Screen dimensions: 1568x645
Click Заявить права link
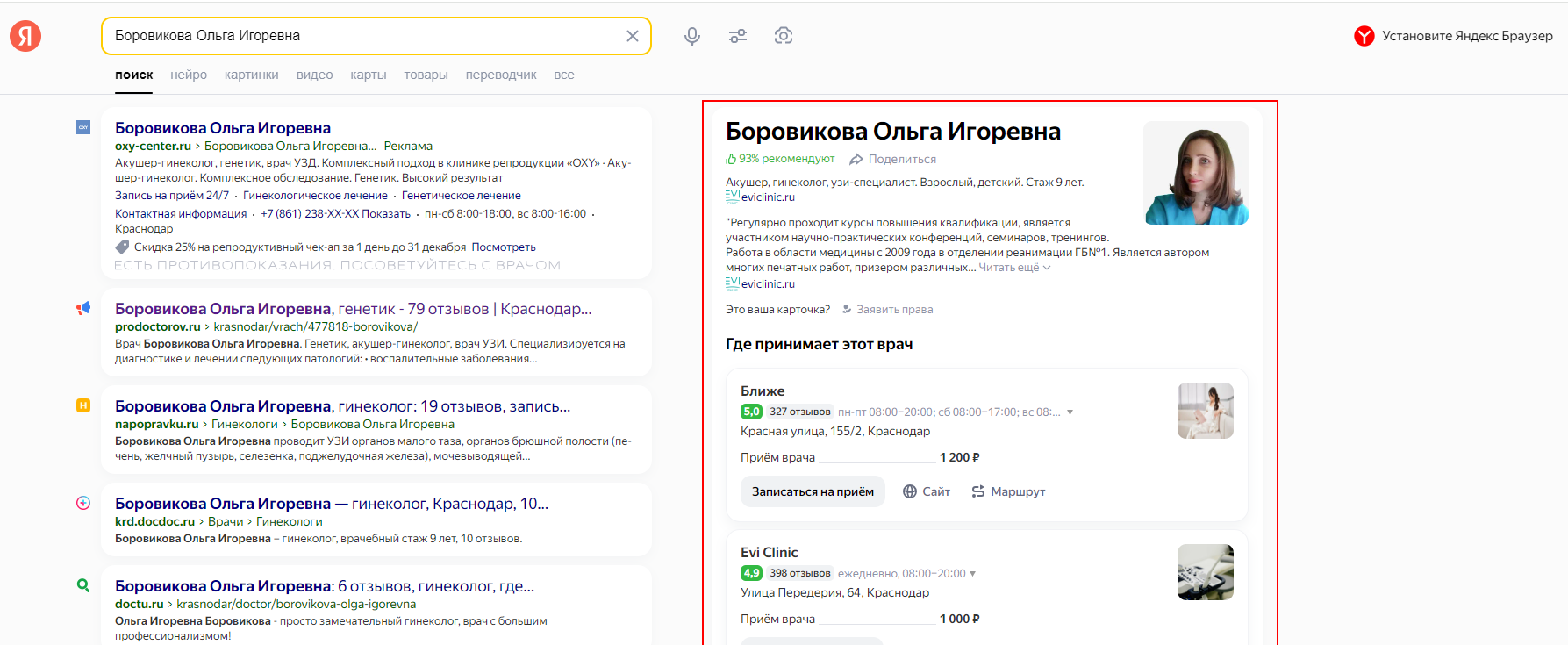coord(895,309)
